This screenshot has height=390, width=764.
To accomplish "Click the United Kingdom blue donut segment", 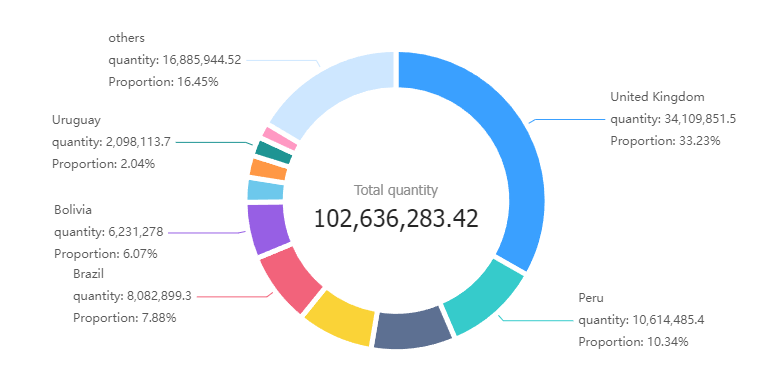I will [x=516, y=146].
